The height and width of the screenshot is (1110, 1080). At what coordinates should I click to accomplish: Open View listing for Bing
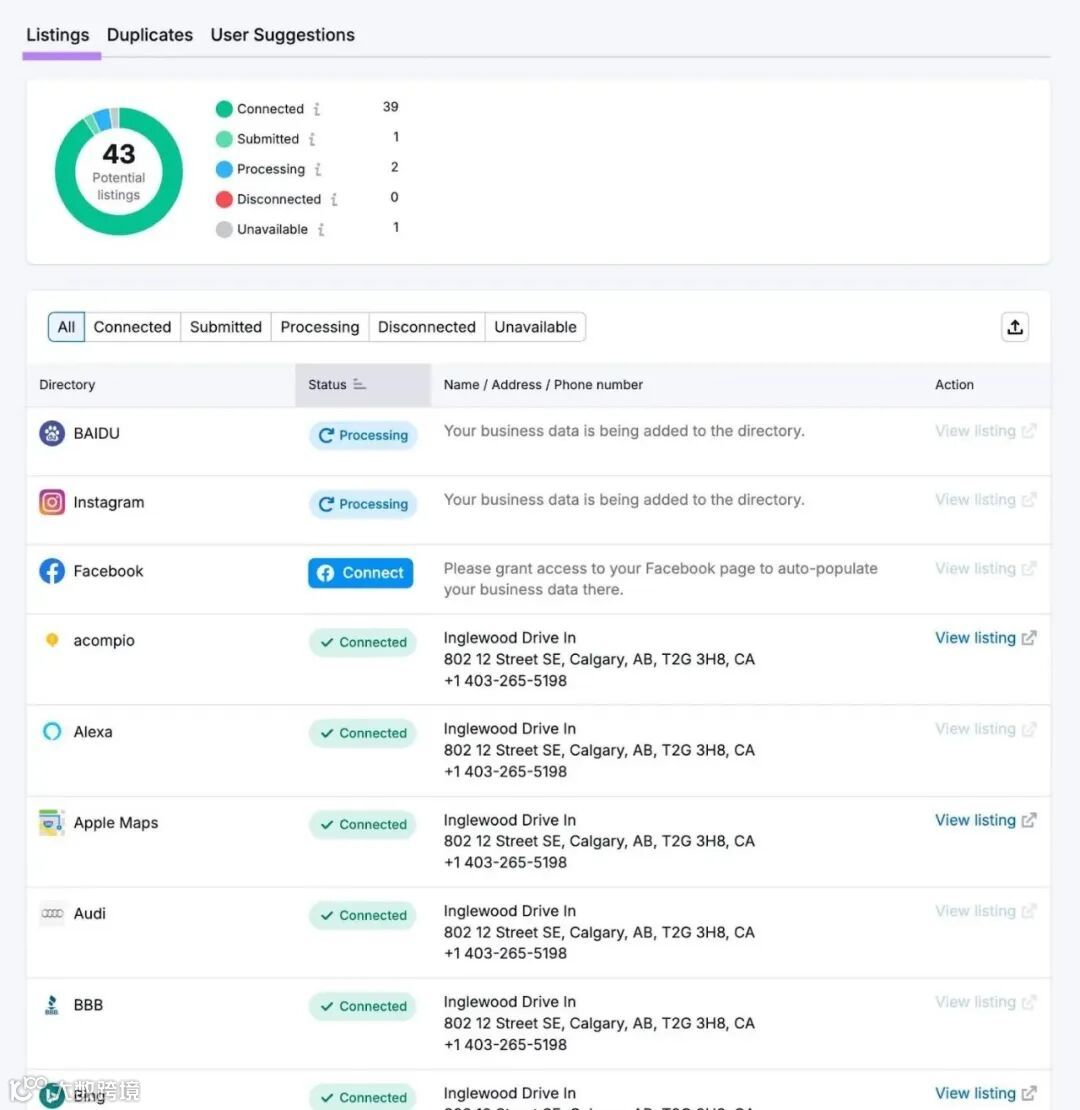click(985, 1093)
